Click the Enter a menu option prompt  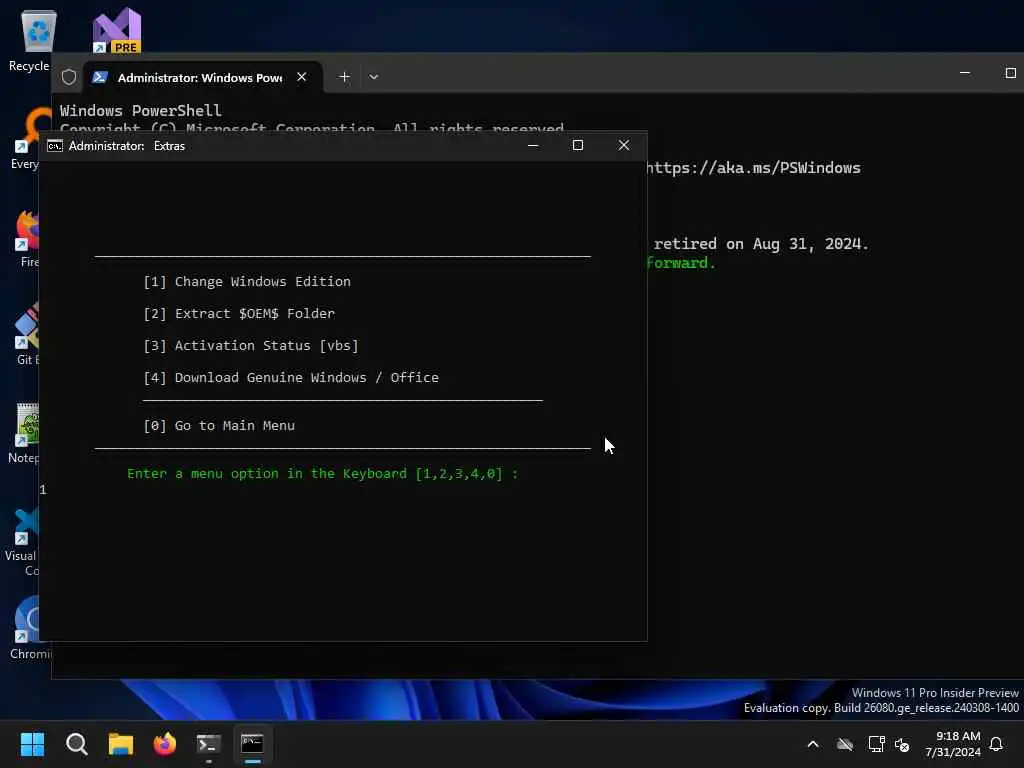click(x=323, y=473)
